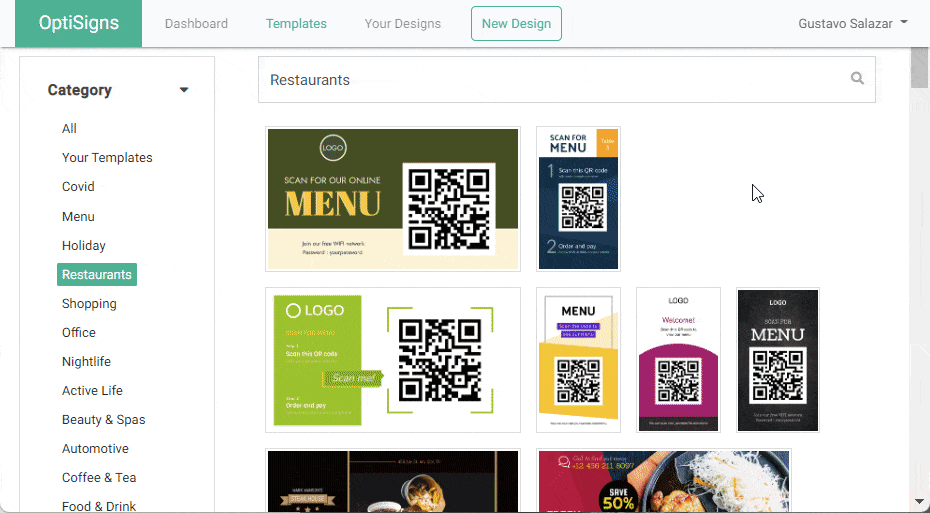
Task: Pick the Active Life category
Action: (x=93, y=391)
